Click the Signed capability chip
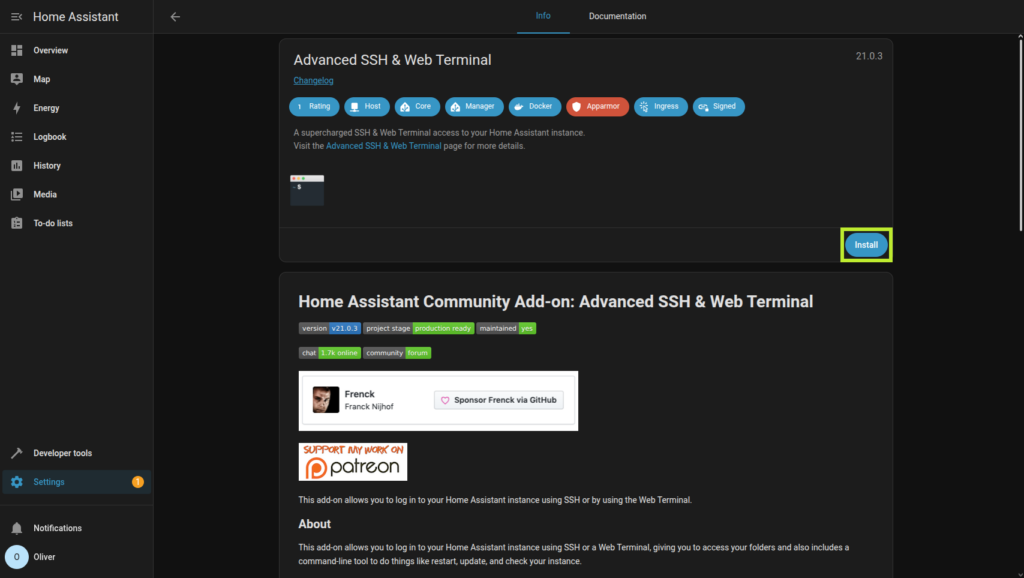 click(x=719, y=106)
